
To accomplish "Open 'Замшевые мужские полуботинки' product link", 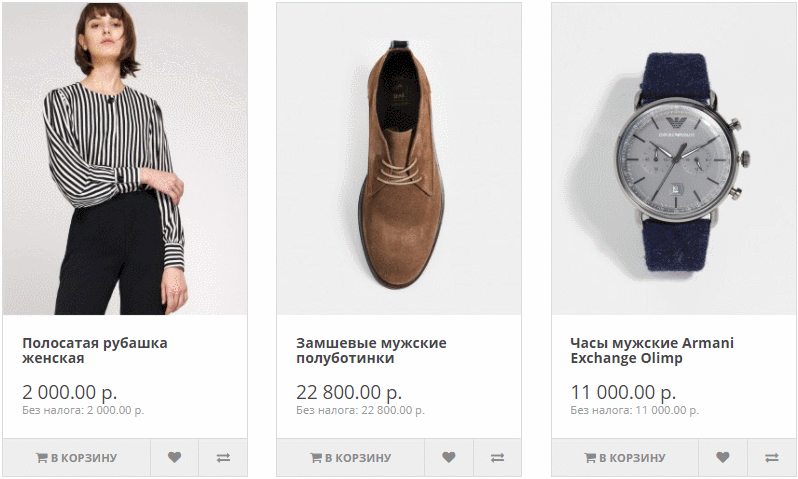I will pyautogui.click(x=371, y=350).
